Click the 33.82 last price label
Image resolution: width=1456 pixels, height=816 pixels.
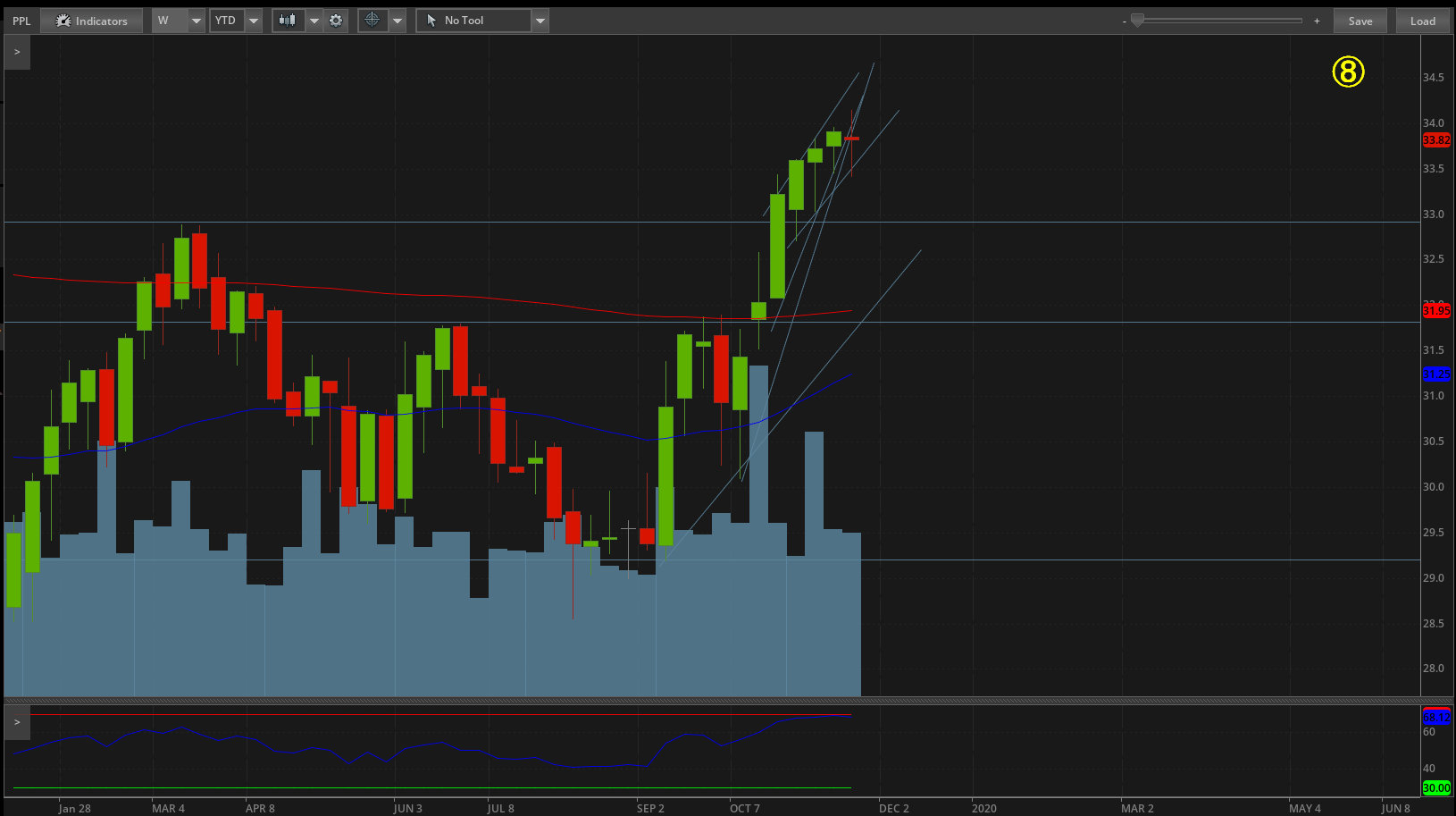[x=1436, y=139]
